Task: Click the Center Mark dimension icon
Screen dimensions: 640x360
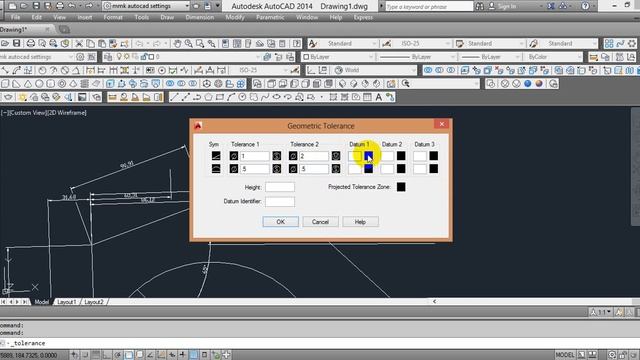Action: 162,70
